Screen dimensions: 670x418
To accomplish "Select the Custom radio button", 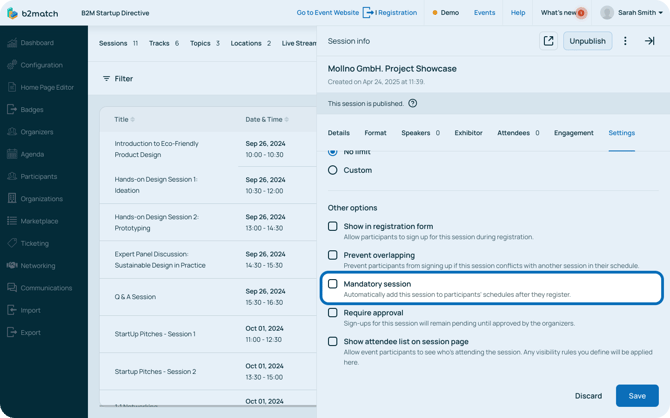I will coord(333,170).
